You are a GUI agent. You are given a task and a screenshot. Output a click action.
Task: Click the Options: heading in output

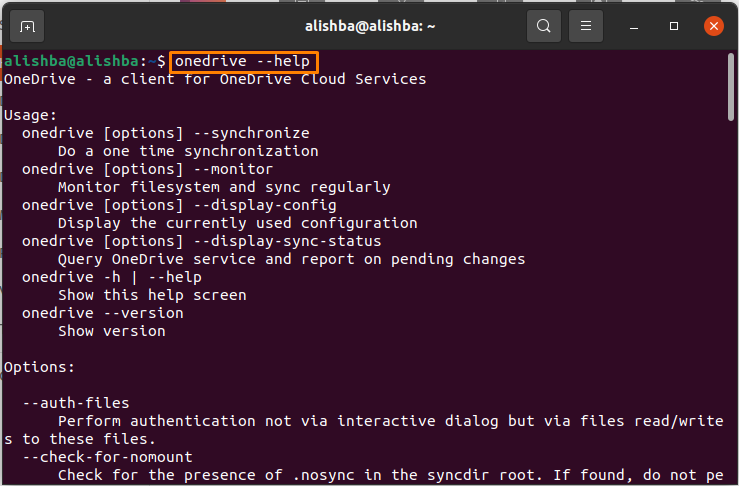(x=39, y=367)
